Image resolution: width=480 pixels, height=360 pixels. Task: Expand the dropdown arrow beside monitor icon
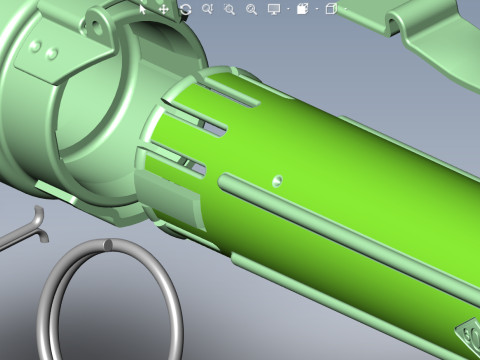coord(288,9)
